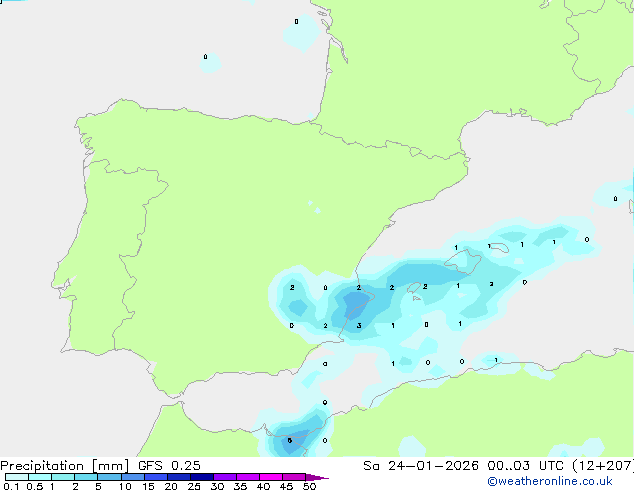Click the 45–50 mm legend color swatch

294,477
